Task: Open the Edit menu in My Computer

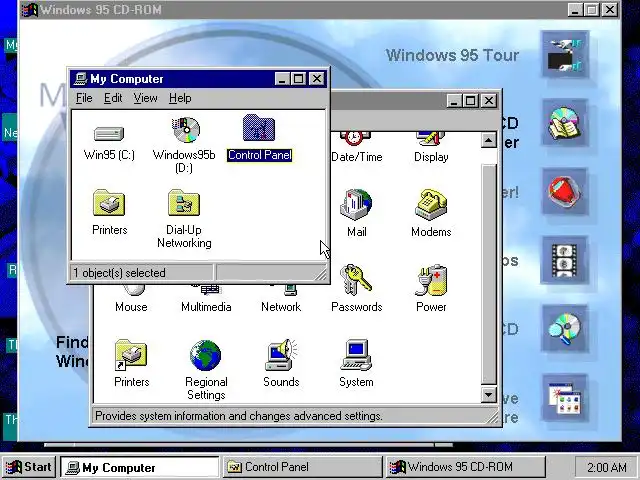Action: click(x=113, y=98)
